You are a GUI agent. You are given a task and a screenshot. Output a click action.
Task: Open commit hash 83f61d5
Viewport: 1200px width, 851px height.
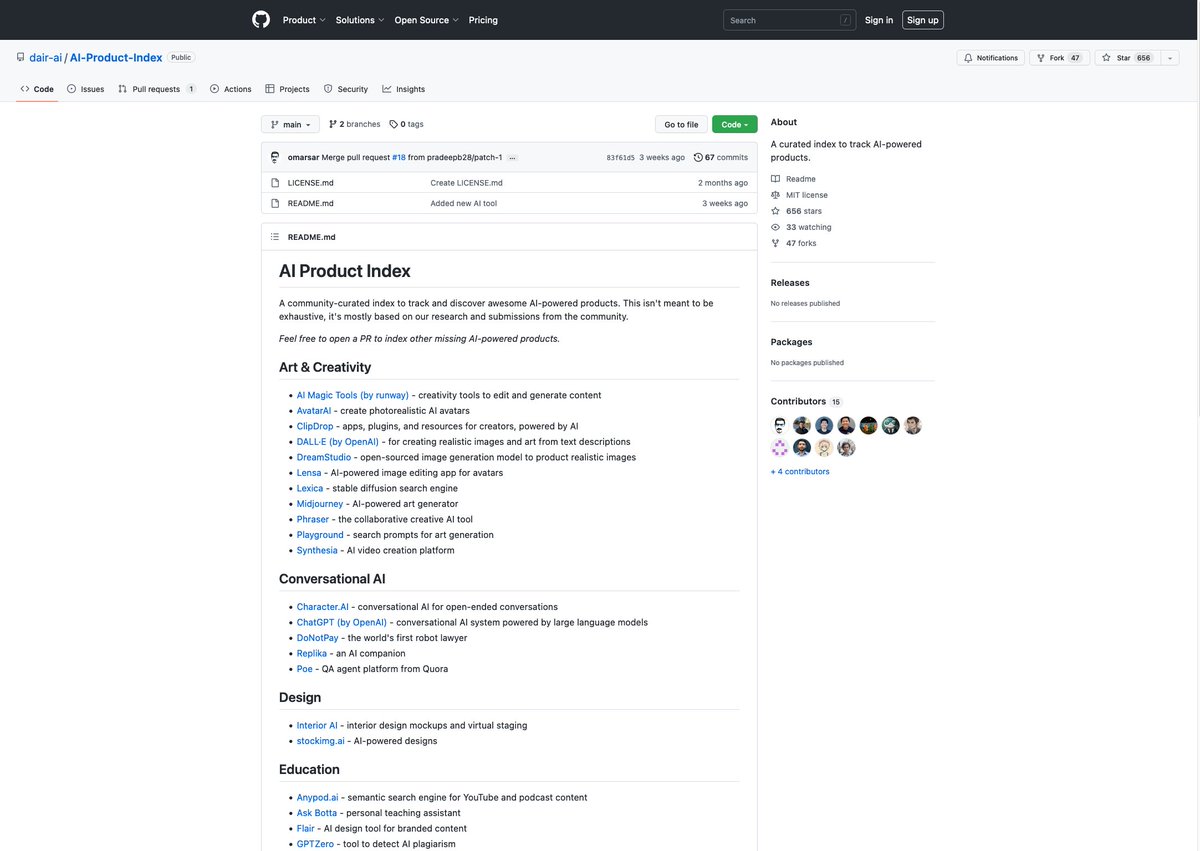point(620,158)
